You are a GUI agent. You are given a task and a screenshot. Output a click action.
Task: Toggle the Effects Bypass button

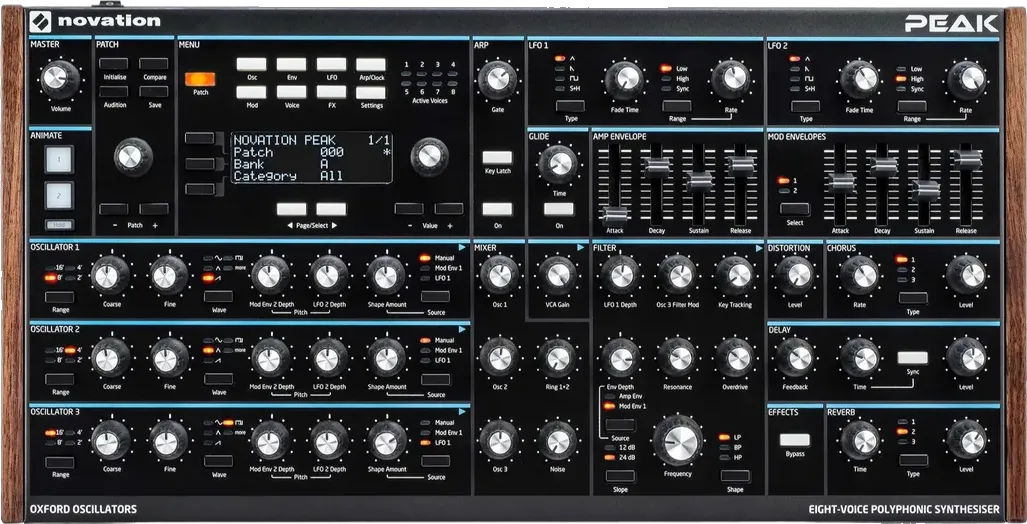(x=795, y=439)
